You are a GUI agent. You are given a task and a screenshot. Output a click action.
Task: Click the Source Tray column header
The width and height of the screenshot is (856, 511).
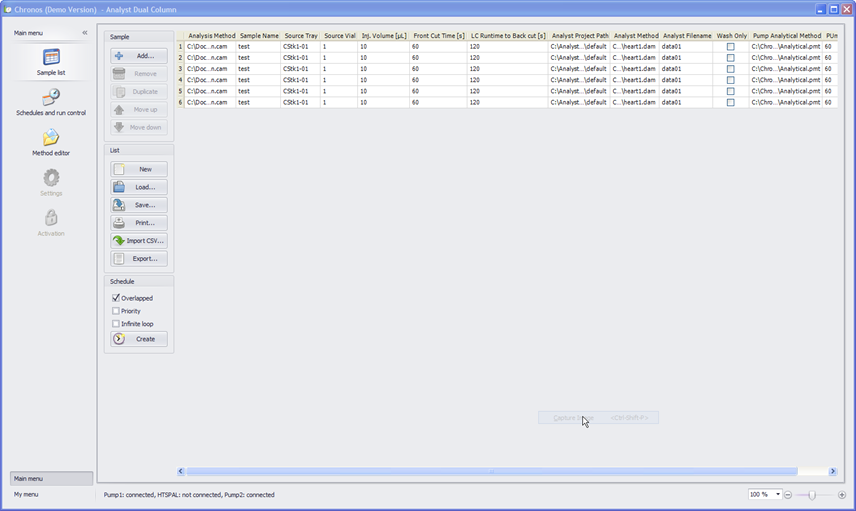[x=300, y=35]
